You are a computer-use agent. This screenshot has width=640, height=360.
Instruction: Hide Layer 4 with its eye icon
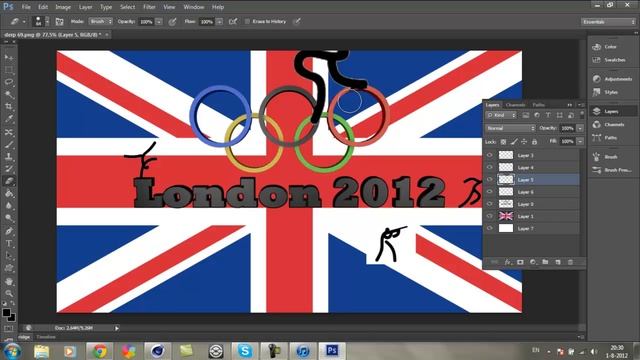pos(489,167)
